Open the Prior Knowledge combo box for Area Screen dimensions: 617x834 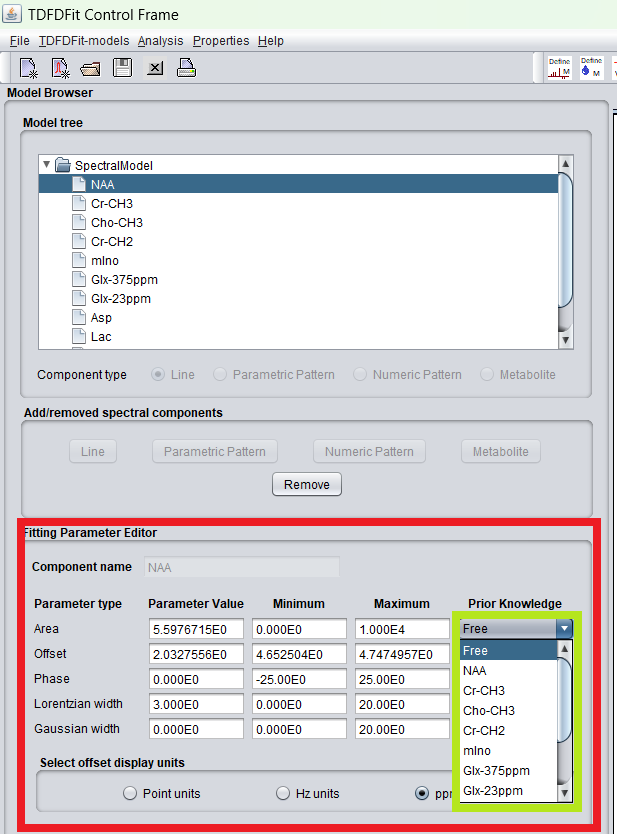tap(516, 629)
